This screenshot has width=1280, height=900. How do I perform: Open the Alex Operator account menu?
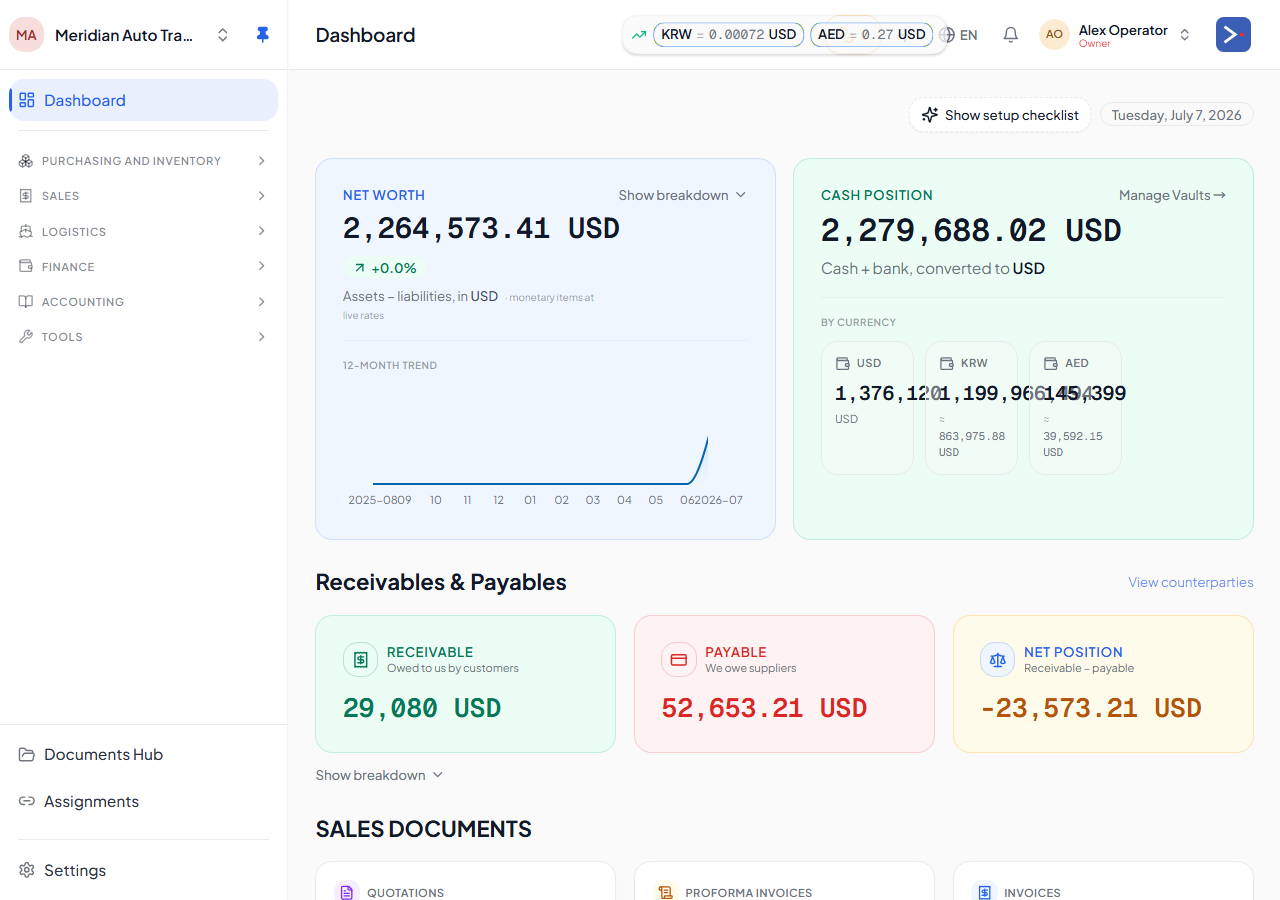coord(1116,35)
